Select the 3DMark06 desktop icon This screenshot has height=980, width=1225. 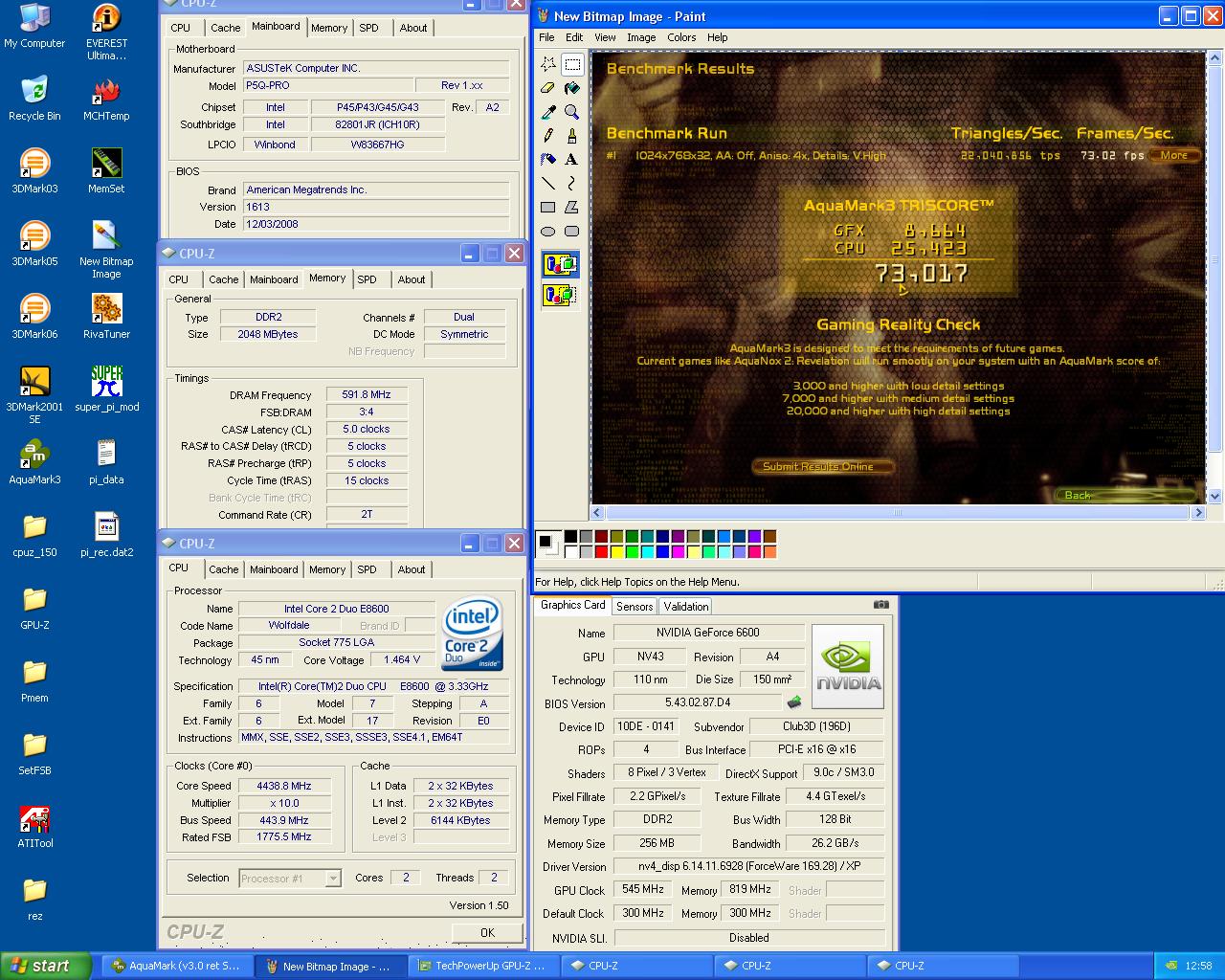34,317
